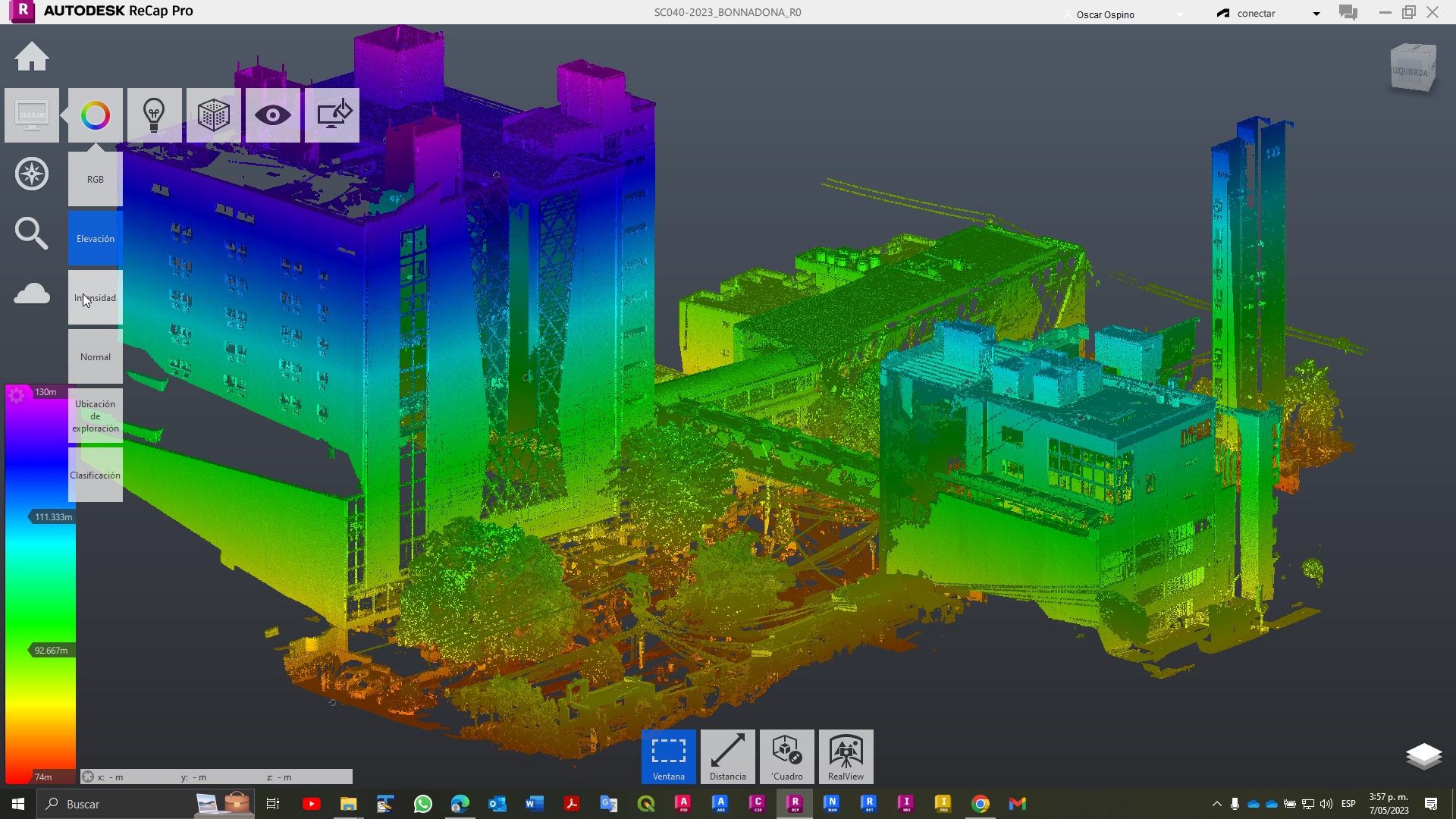Screen dimensions: 1456x819
Task: Select the point display cube icon
Action: coord(214,115)
